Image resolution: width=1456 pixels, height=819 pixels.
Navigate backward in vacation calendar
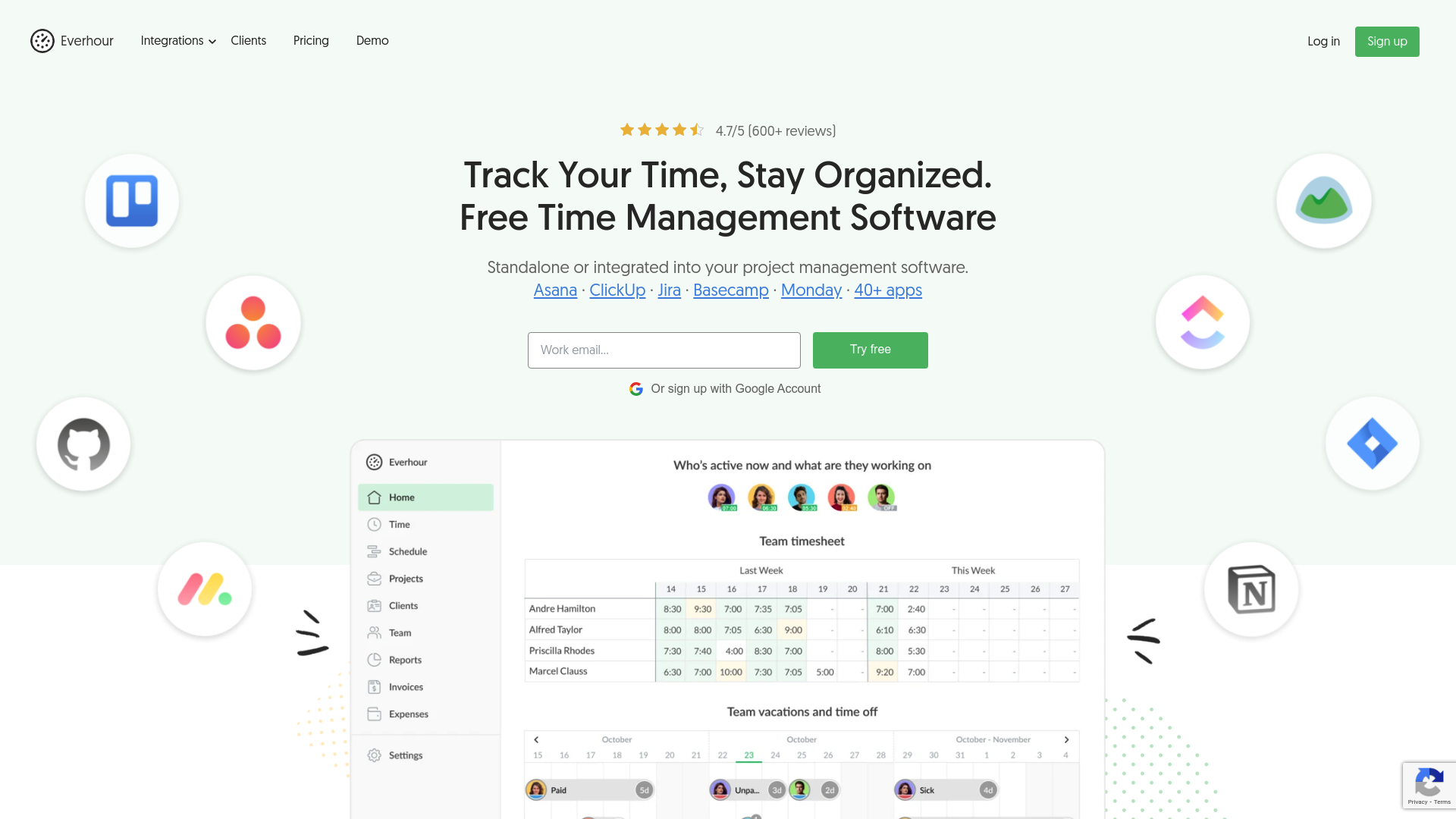click(536, 740)
